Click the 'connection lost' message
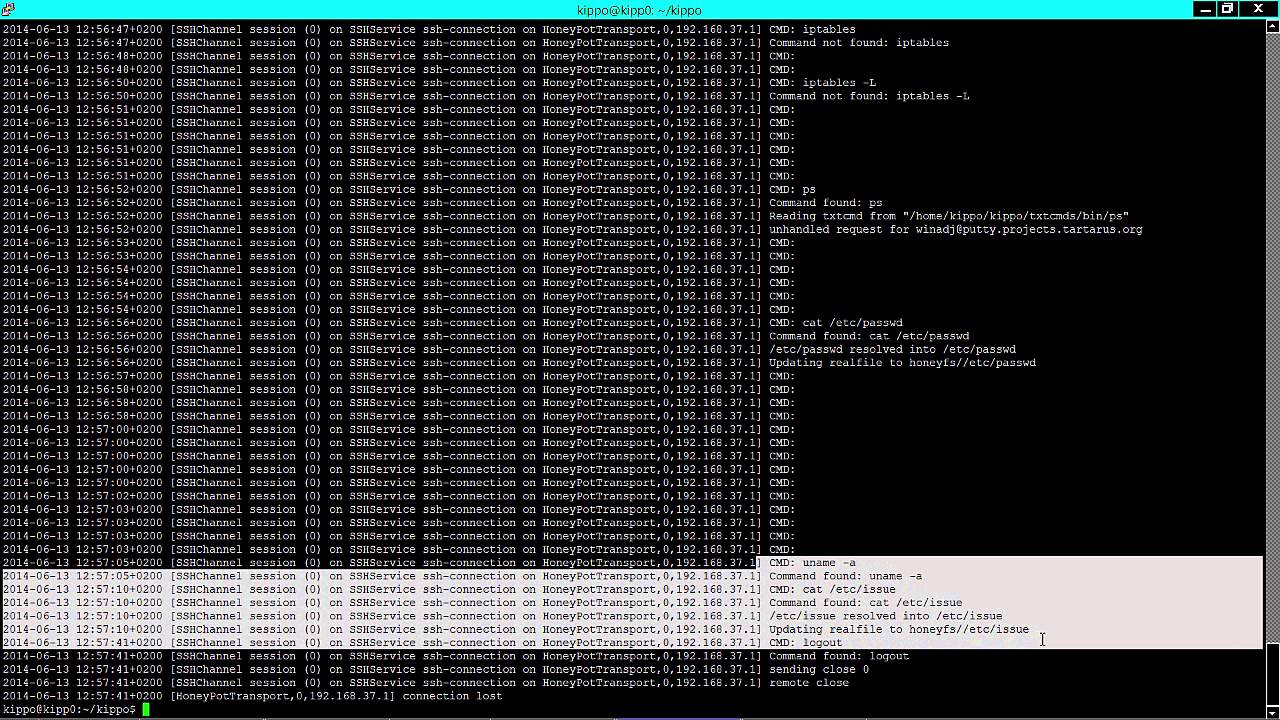 452,696
